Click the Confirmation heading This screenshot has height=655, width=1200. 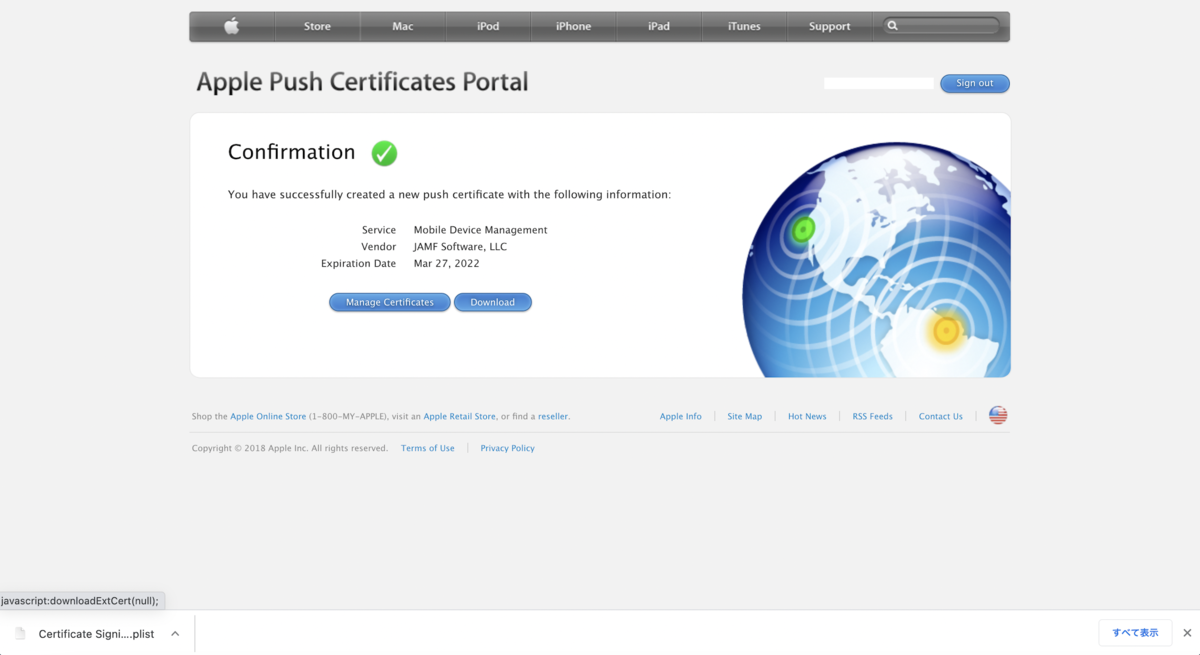click(x=292, y=152)
